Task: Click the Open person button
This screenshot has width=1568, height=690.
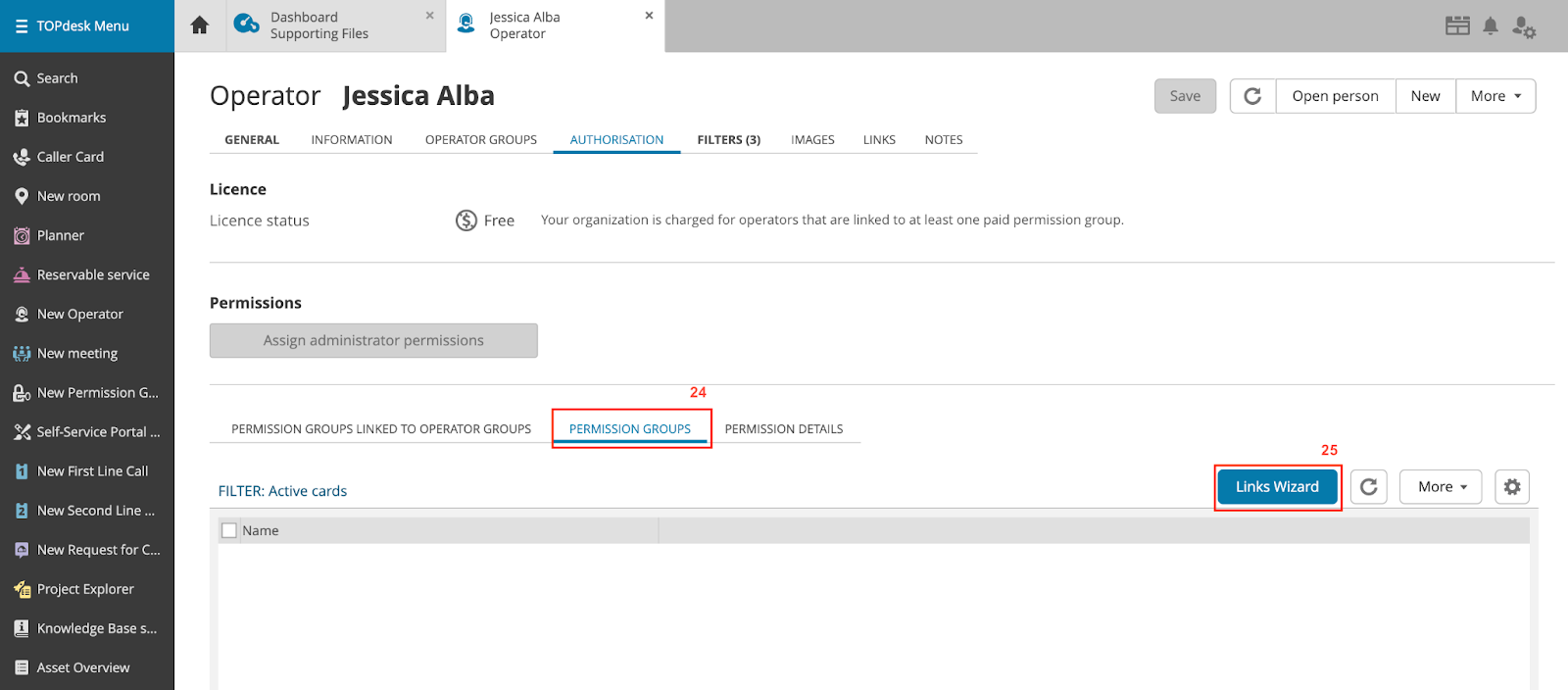Action: coord(1335,96)
